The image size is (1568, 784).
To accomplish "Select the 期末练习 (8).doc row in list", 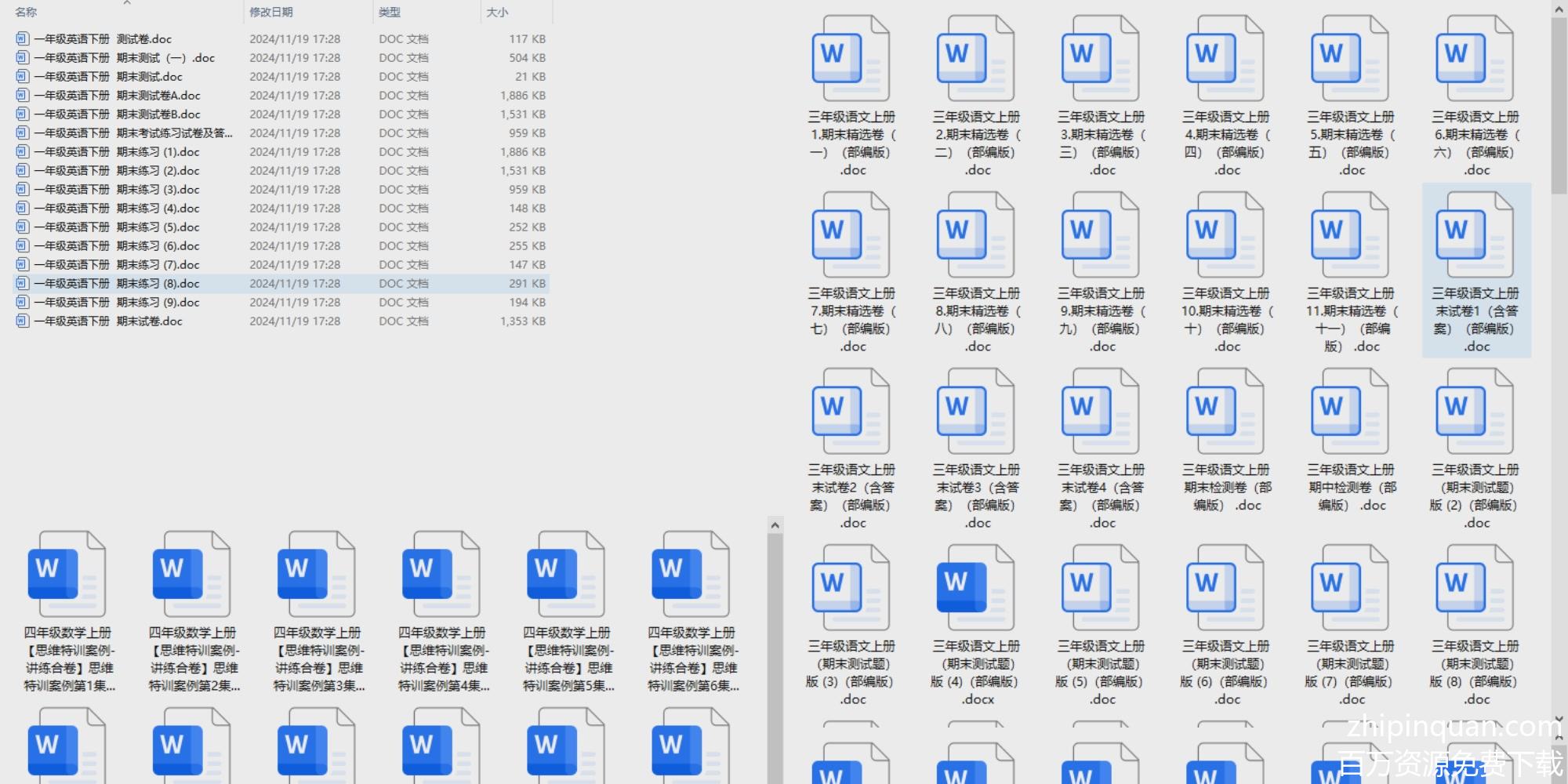I will pos(158,284).
